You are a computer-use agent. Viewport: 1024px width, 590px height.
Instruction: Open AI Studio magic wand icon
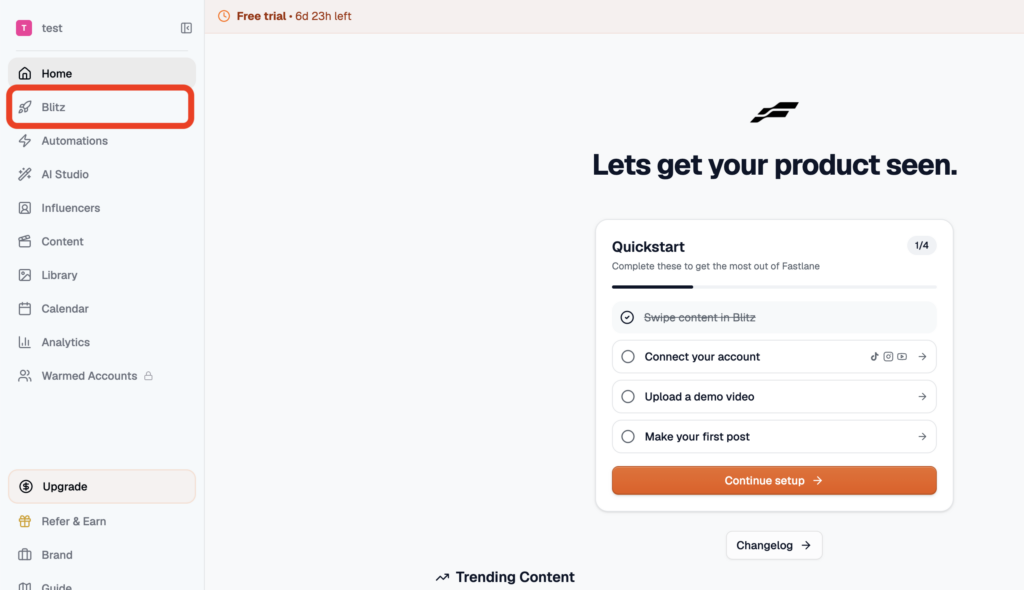pos(25,174)
